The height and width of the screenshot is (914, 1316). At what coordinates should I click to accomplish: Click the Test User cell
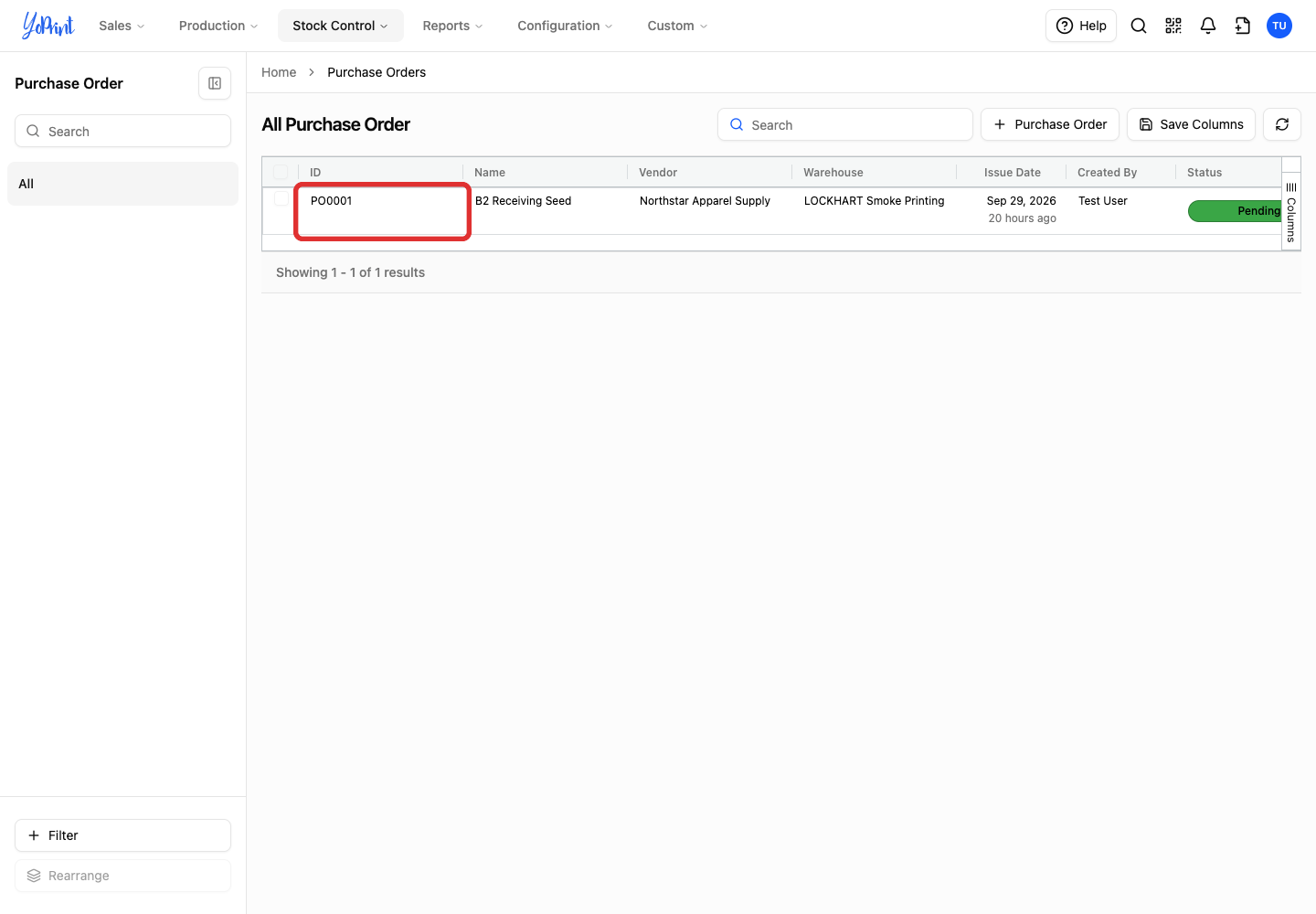pyautogui.click(x=1103, y=201)
